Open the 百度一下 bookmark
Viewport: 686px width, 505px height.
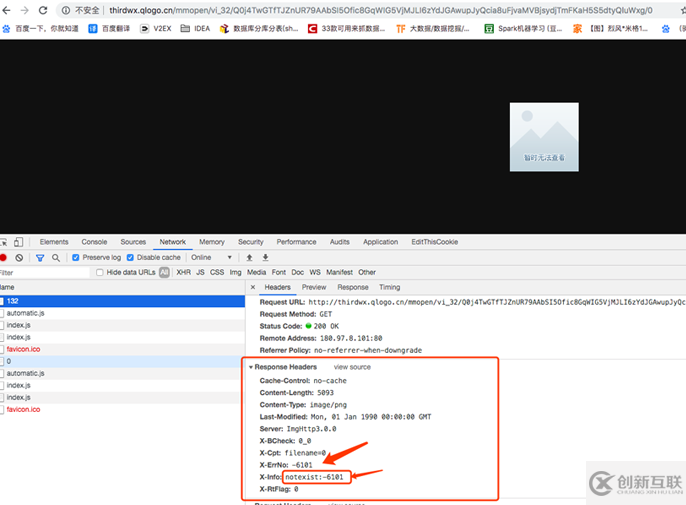[x=41, y=28]
